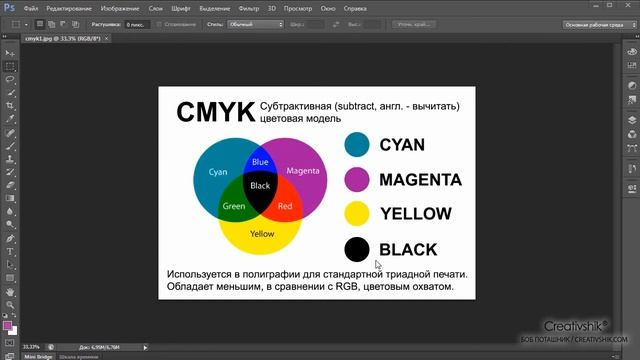This screenshot has width=640, height=360.
Task: Select the Clone Stamp tool
Action: pyautogui.click(x=10, y=159)
